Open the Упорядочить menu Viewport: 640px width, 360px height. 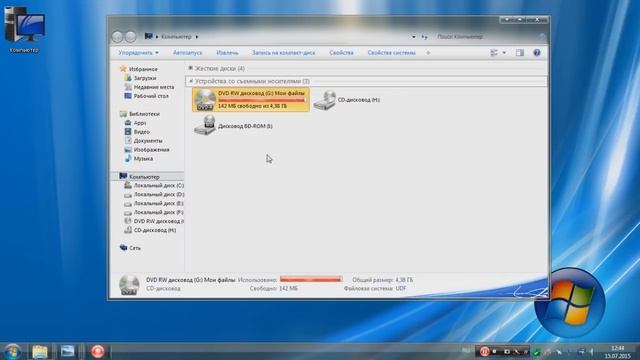pos(138,53)
